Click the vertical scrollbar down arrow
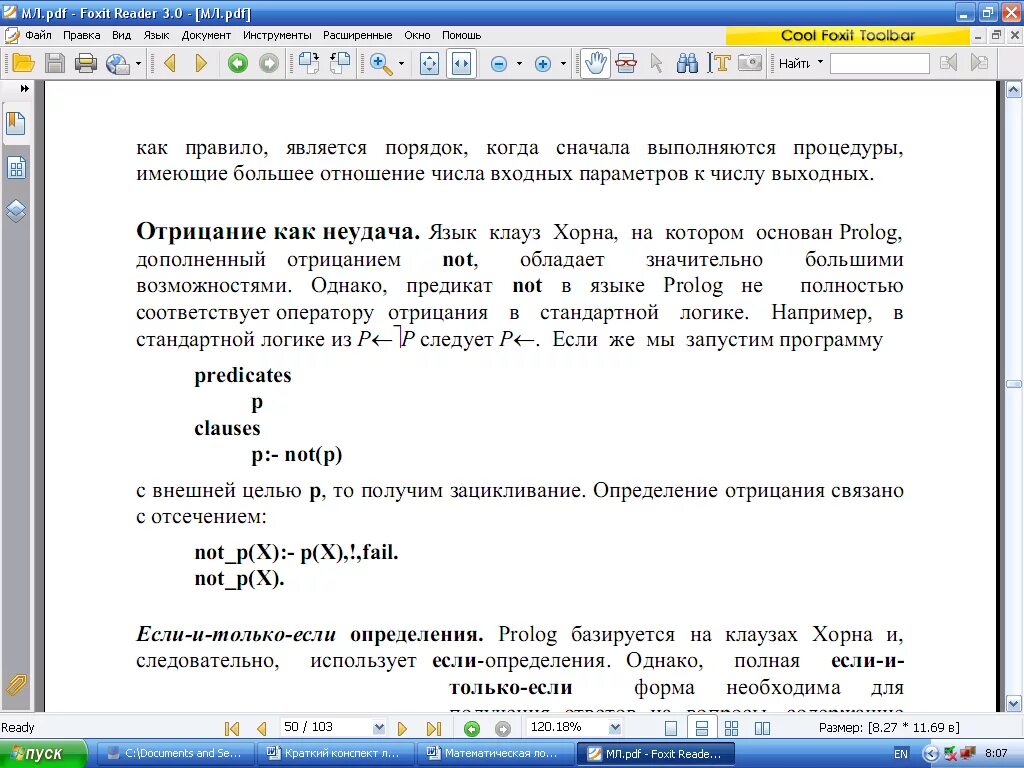 (x=1014, y=703)
